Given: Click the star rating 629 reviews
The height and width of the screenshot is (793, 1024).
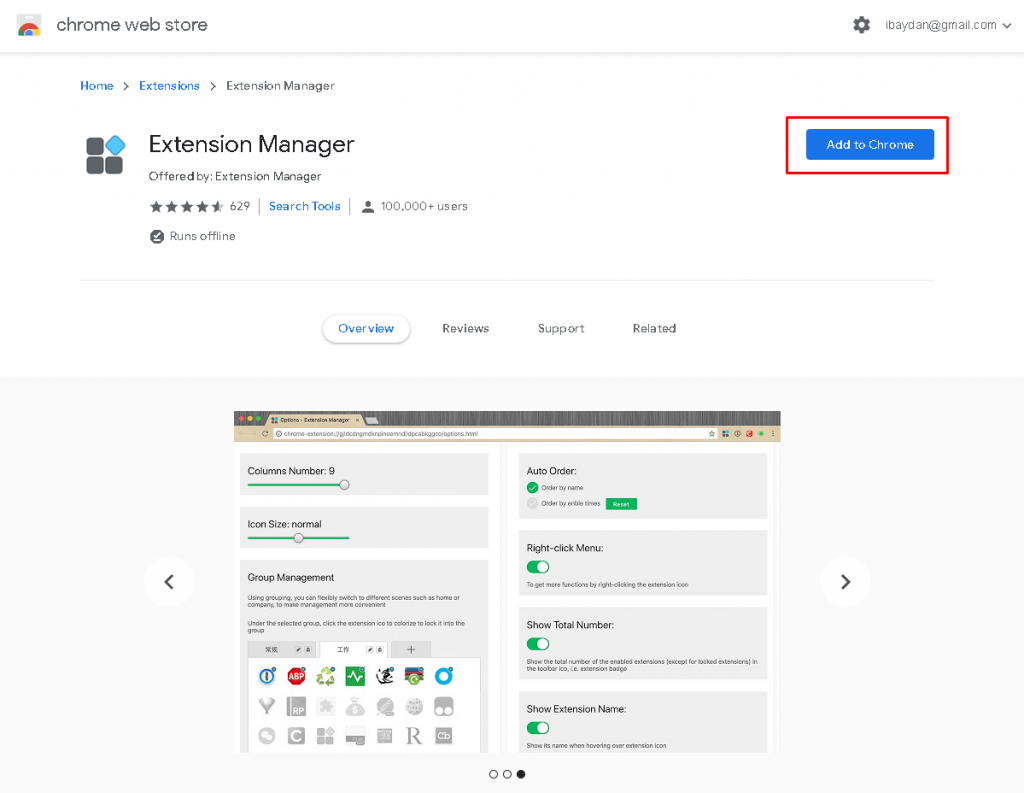Looking at the screenshot, I should coord(200,206).
